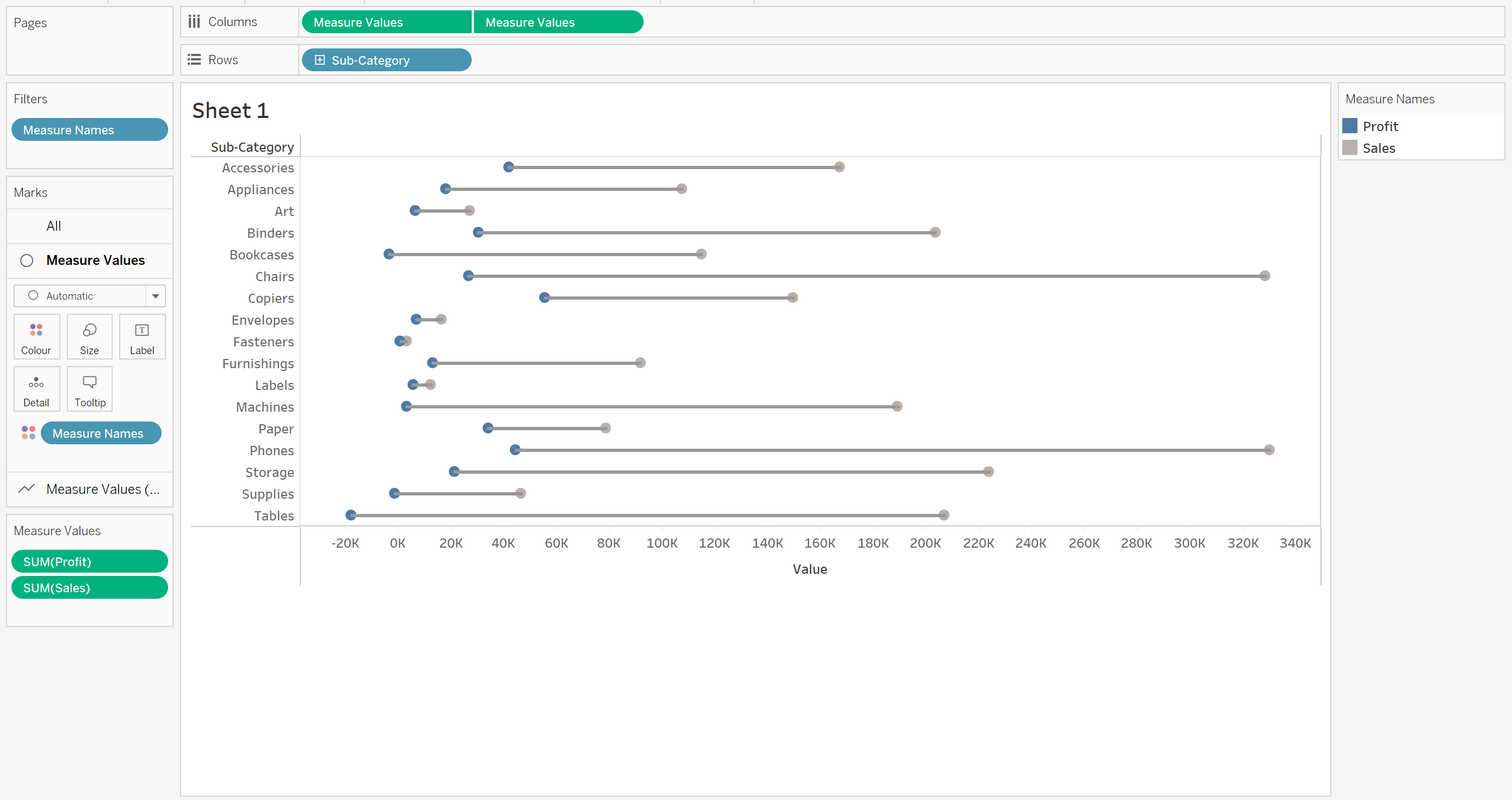Image resolution: width=1512 pixels, height=800 pixels.
Task: Select the Measure Values circle marks tab
Action: click(x=95, y=260)
